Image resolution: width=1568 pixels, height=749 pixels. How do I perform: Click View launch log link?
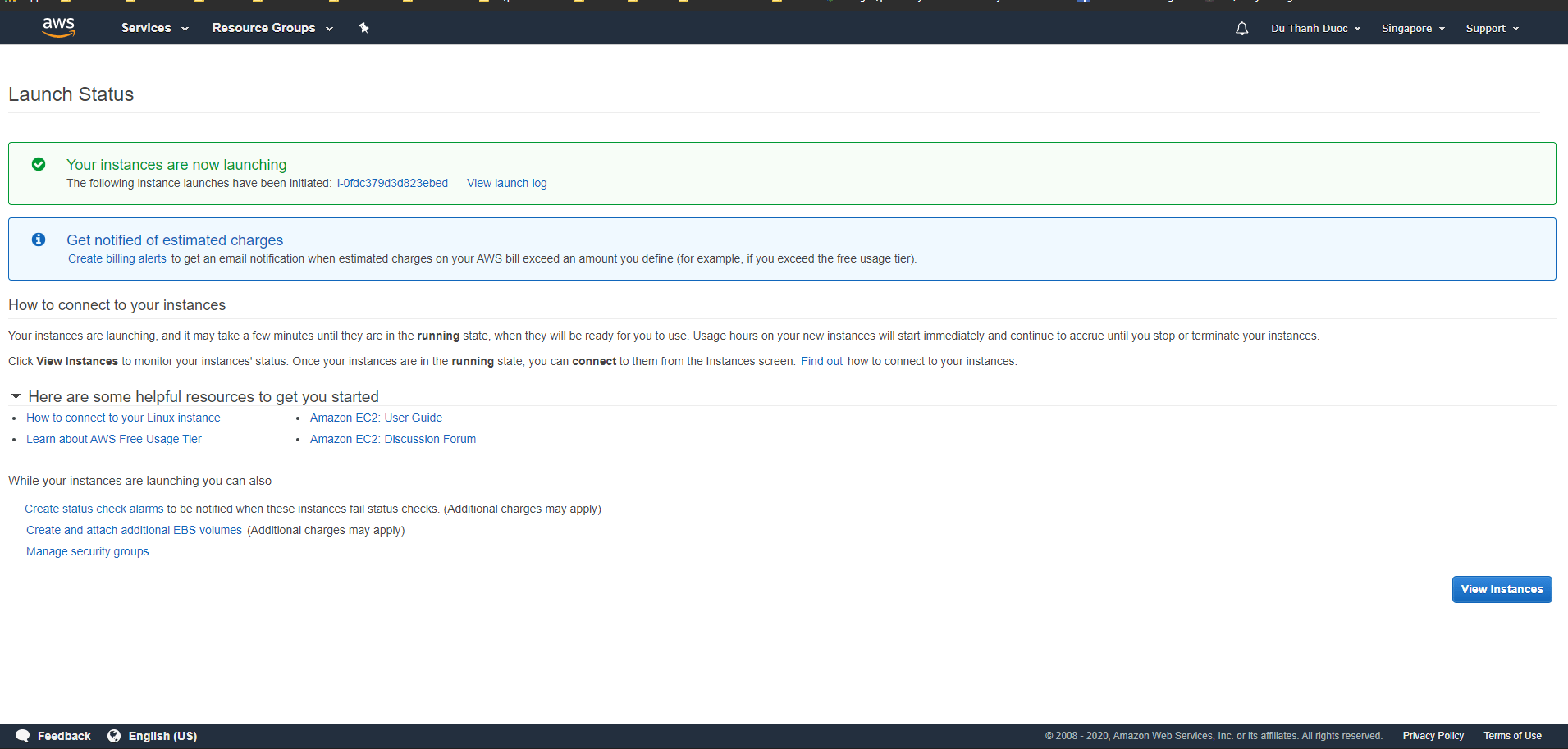coord(507,183)
